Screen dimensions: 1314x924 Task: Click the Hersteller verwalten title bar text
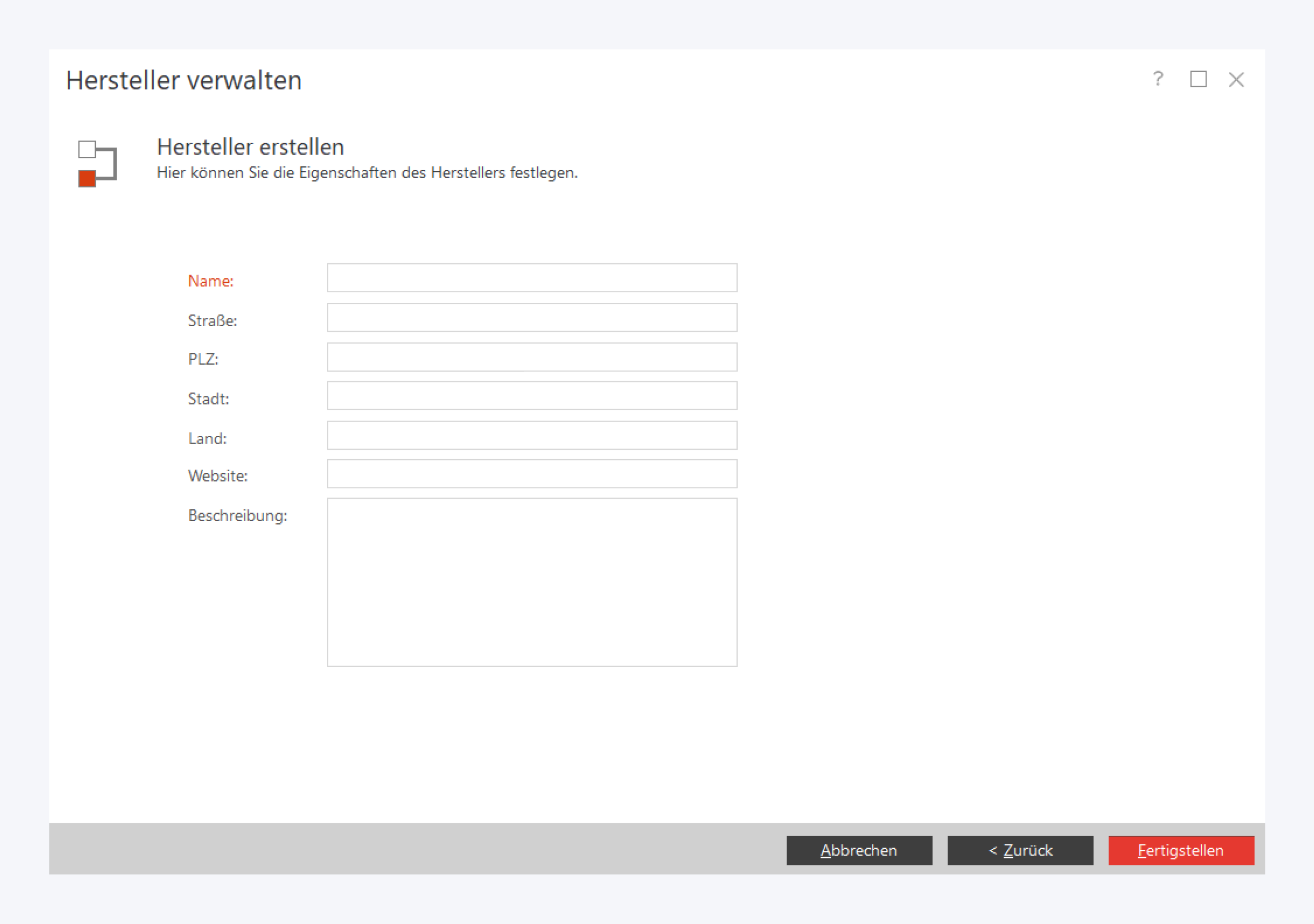click(184, 80)
